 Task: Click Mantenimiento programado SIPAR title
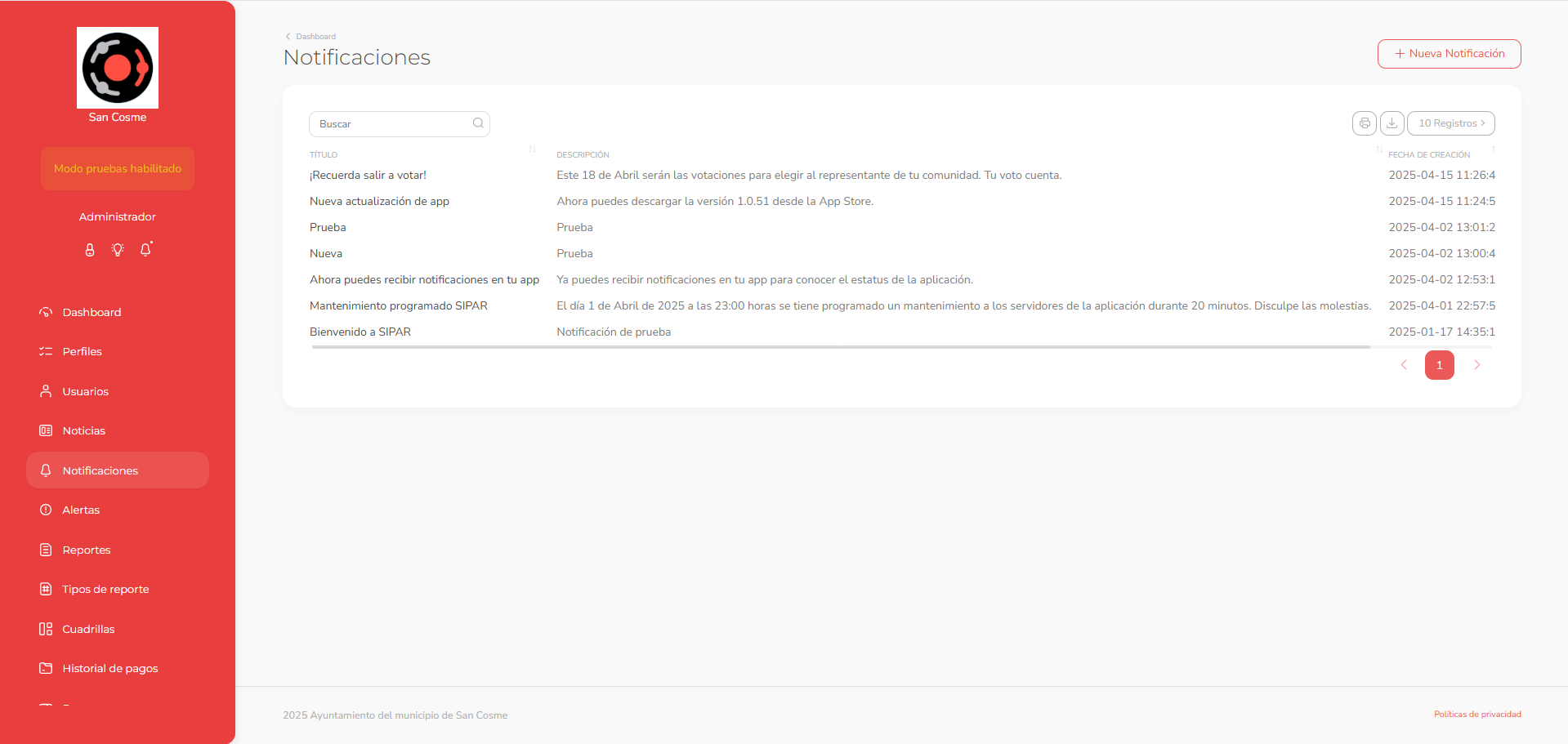(x=399, y=305)
